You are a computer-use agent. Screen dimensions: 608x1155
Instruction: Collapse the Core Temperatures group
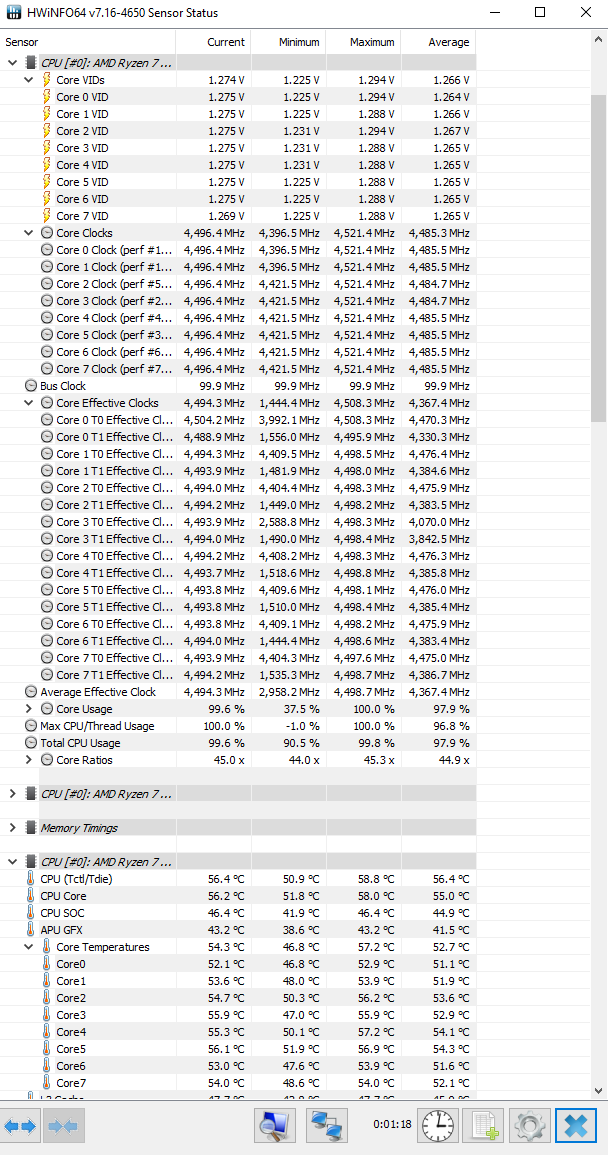[29, 947]
